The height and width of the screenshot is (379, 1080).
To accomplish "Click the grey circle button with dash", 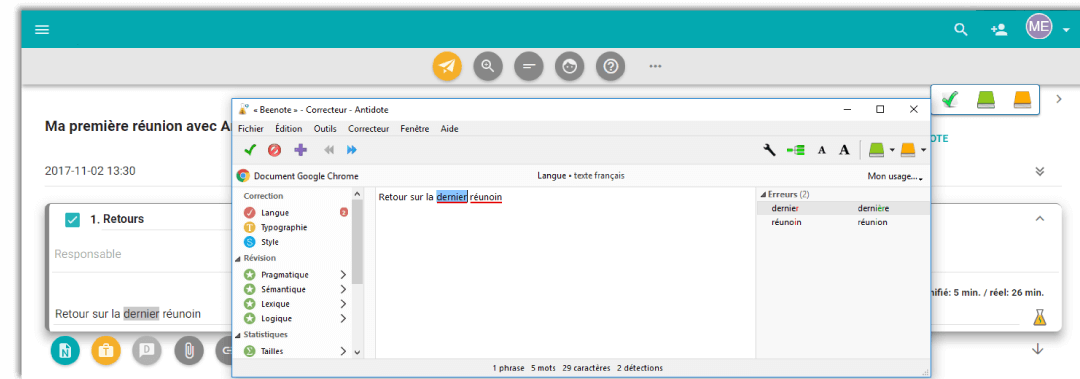I will click(x=529, y=66).
